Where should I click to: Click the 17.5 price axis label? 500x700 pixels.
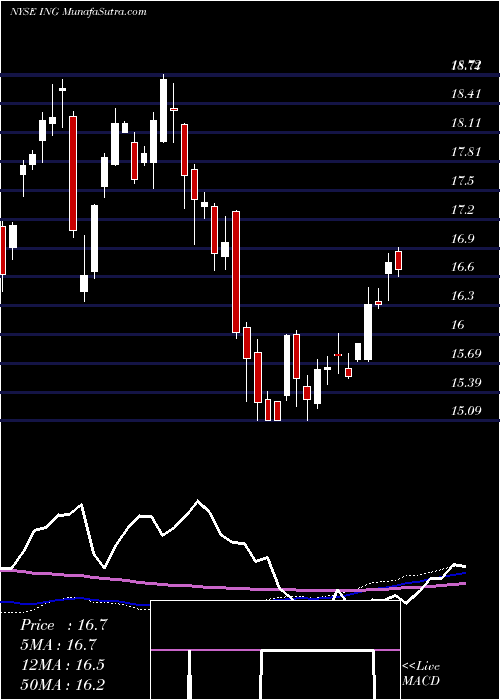click(462, 181)
